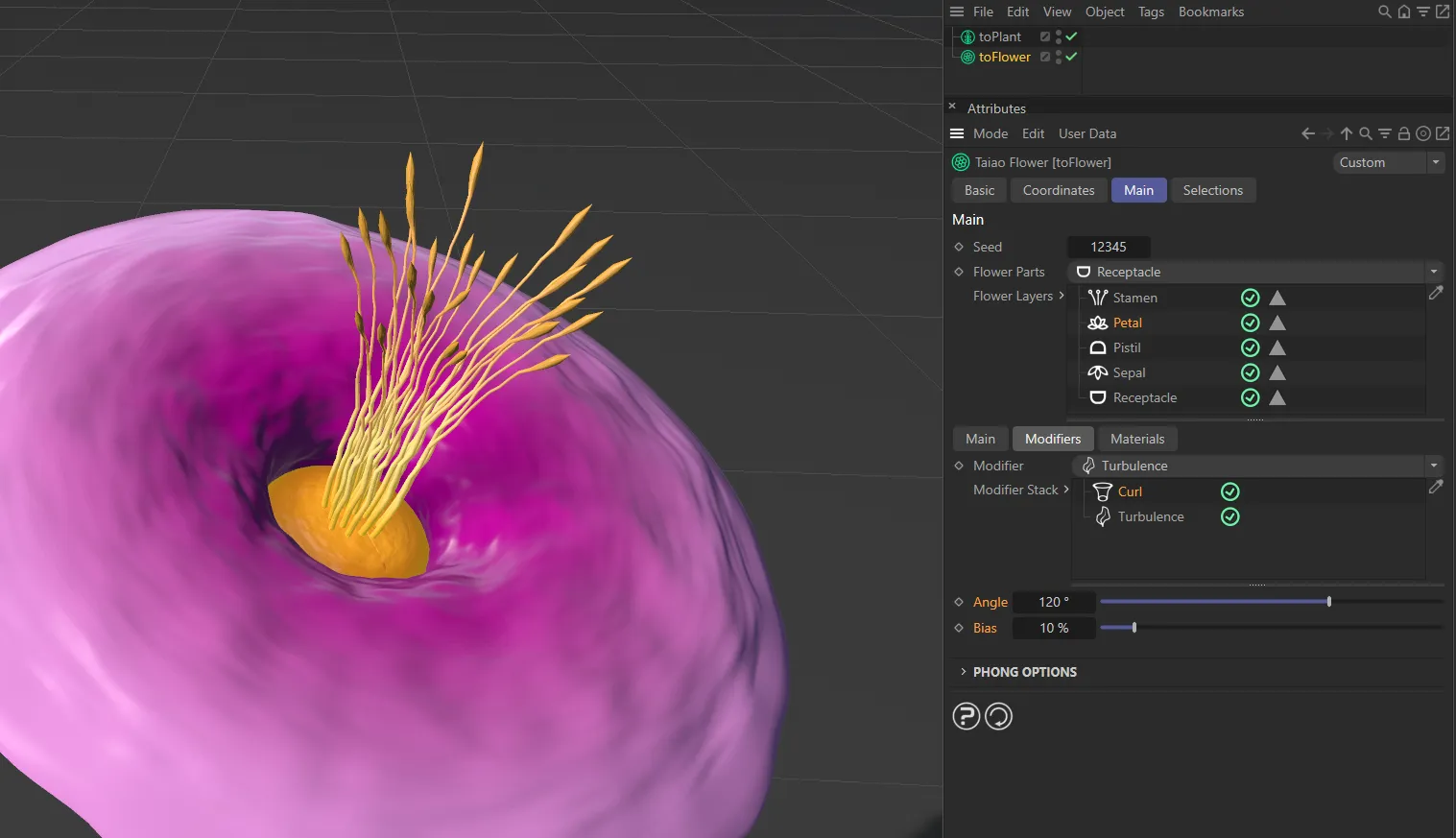Toggle the Curl modifier green checkmark
The height and width of the screenshot is (838, 1456).
[1230, 491]
